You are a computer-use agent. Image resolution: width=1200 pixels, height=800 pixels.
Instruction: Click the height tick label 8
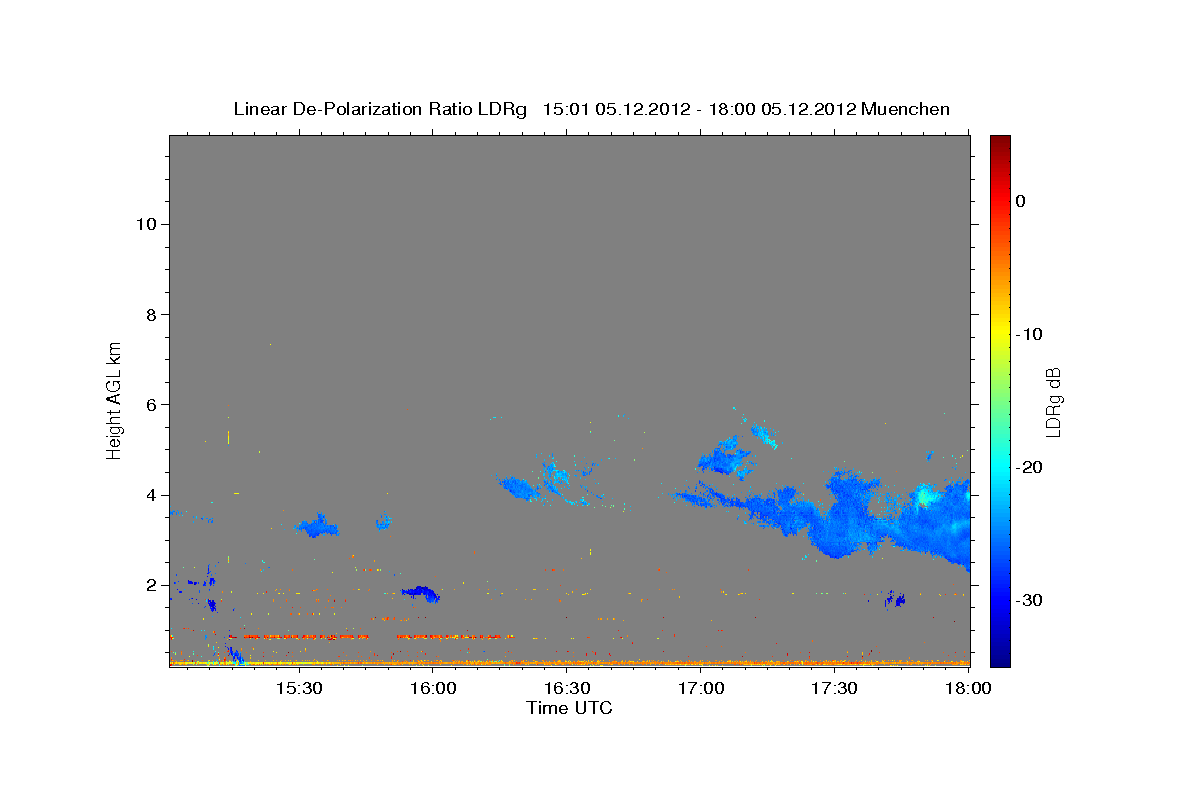[x=150, y=314]
